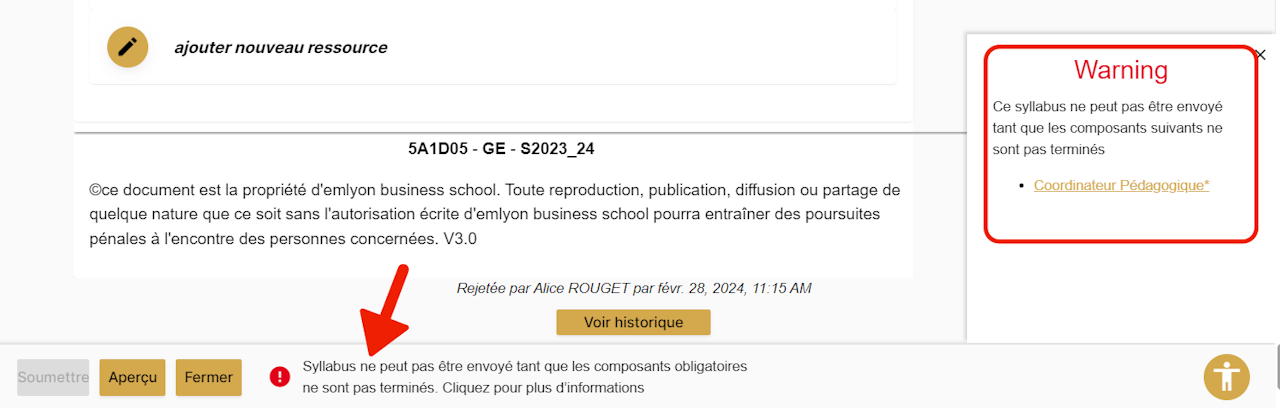Click the V3.0 version text
1280x408 pixels.
460,240
